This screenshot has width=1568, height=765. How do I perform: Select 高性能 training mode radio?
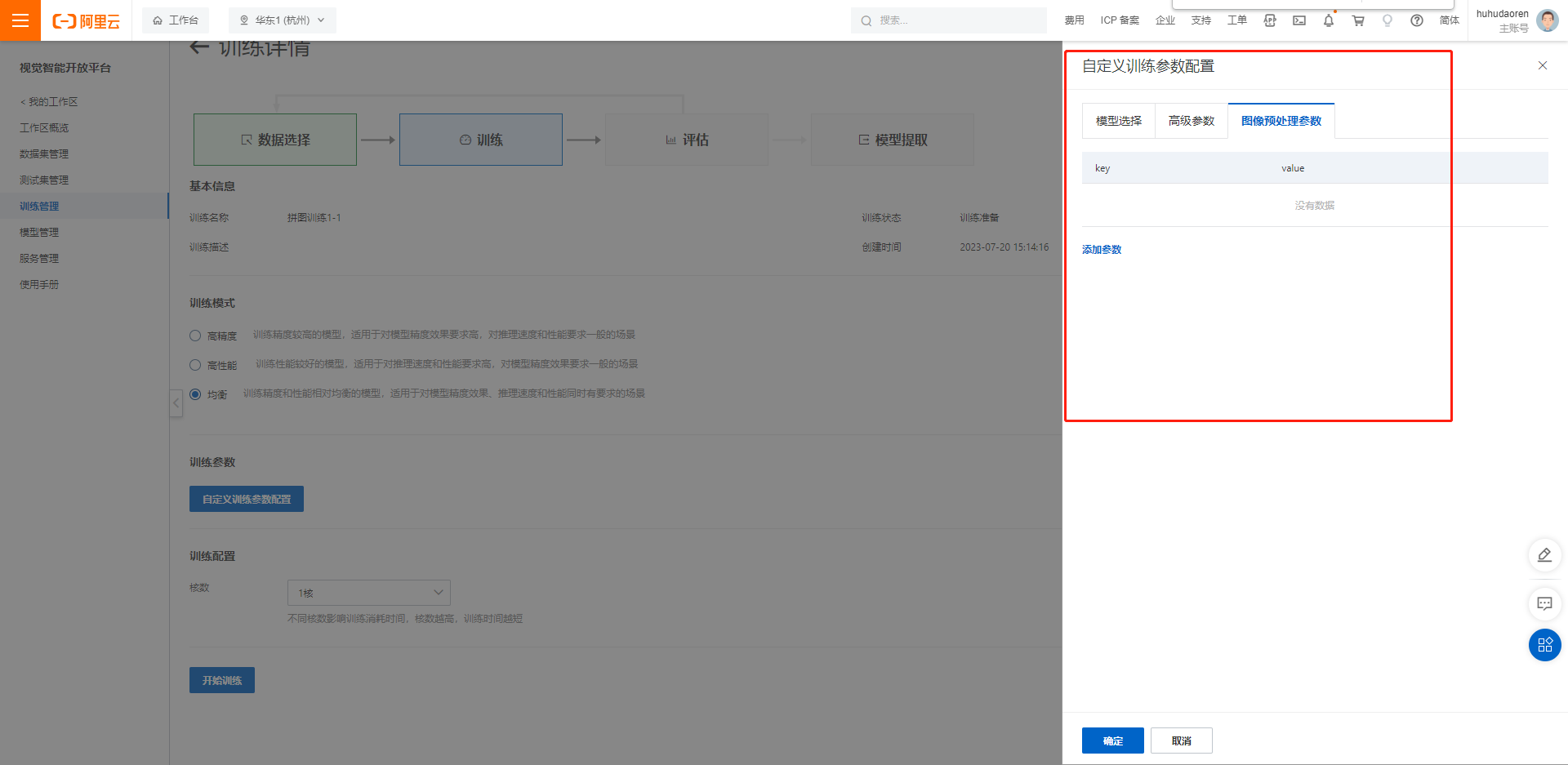[195, 365]
